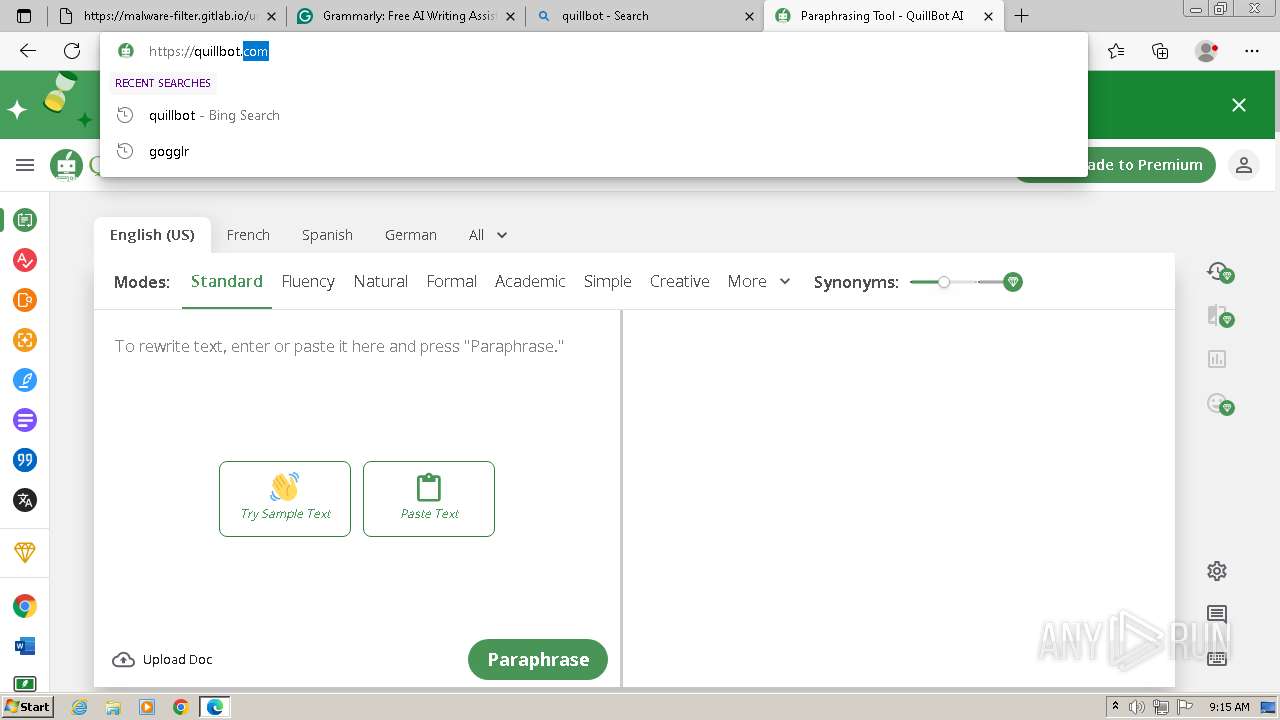Screen dimensions: 1280x720
Task: Open the compare modes icon
Action: pyautogui.click(x=1219, y=316)
